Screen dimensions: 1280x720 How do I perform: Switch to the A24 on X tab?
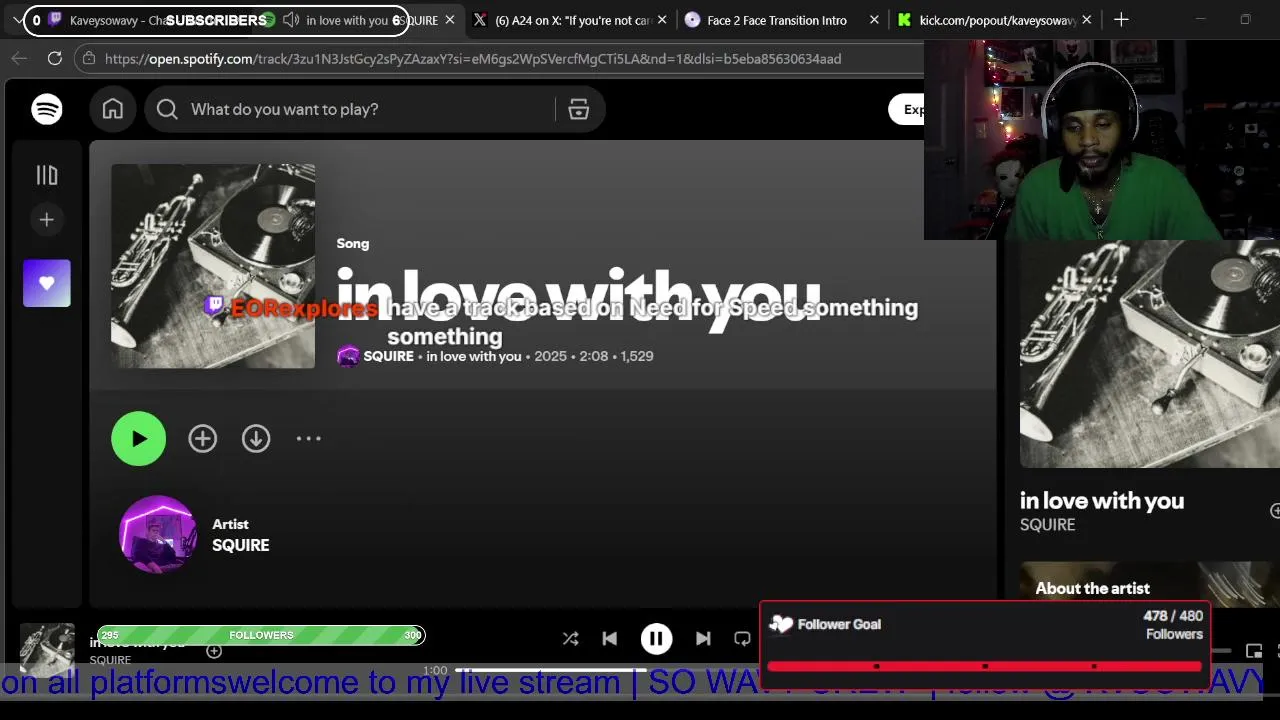(x=572, y=20)
